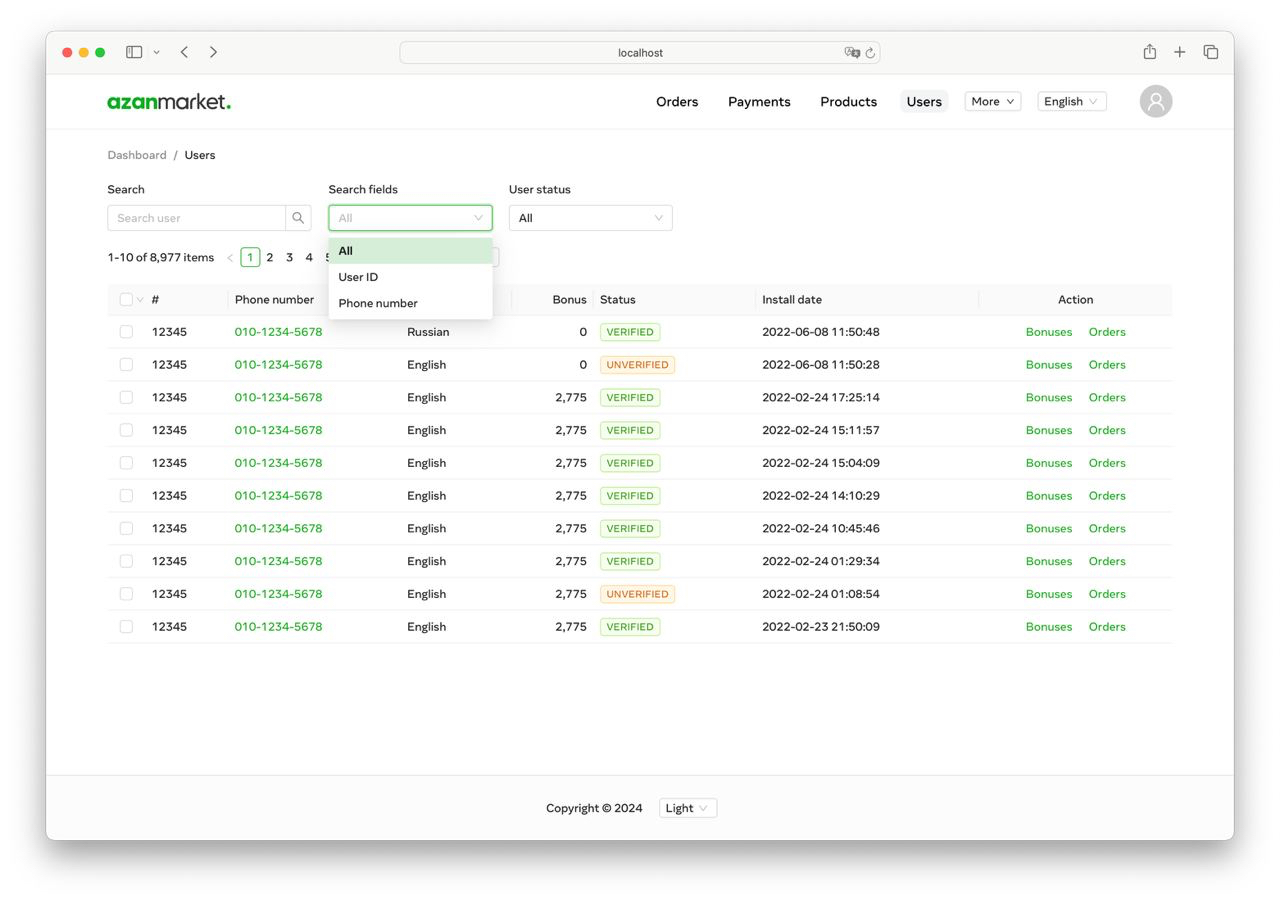Open the user profile avatar menu
Viewport: 1280px width, 901px height.
(x=1155, y=101)
